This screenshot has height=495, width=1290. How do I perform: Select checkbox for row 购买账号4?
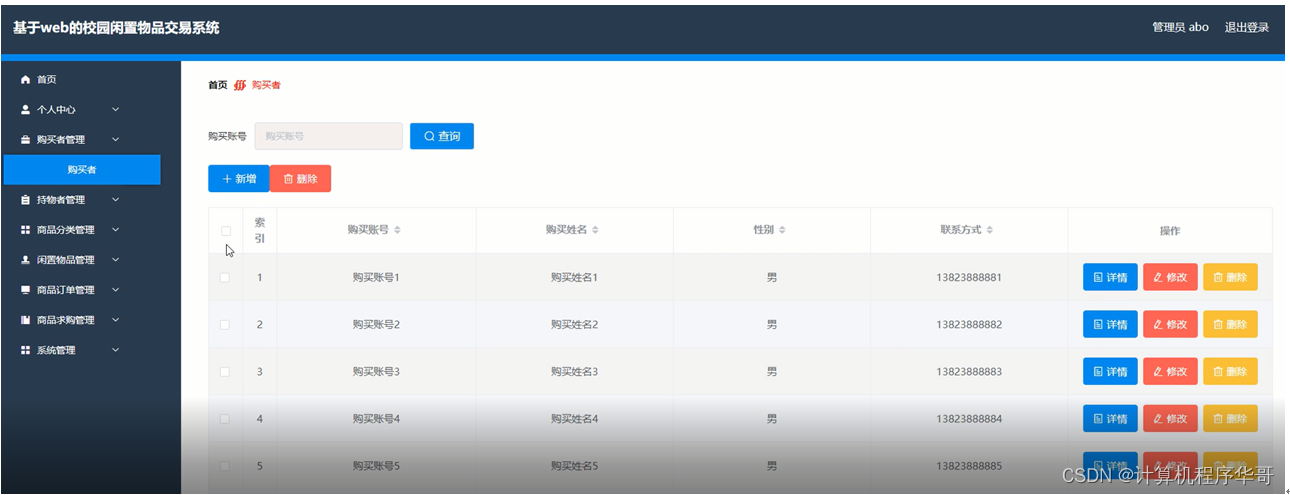[x=225, y=418]
